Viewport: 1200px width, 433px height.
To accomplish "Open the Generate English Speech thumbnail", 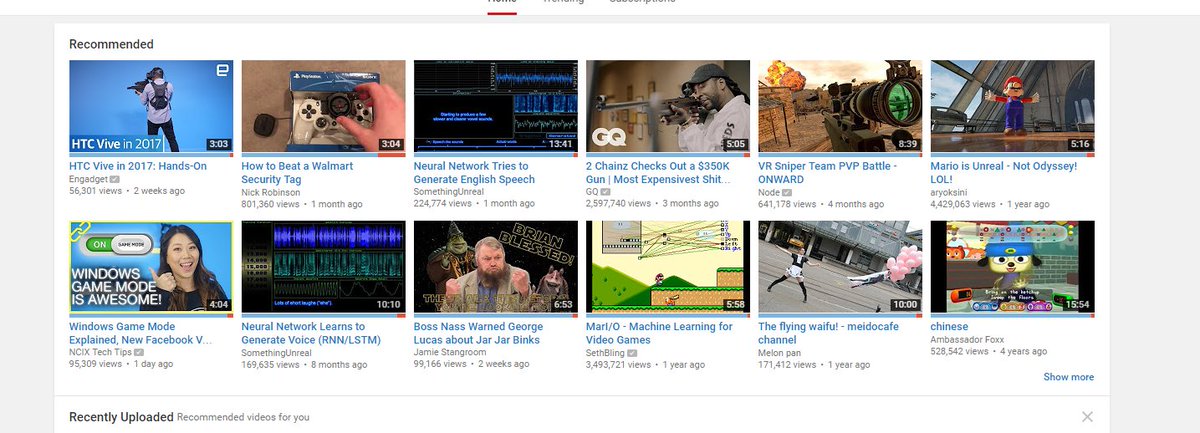I will [x=495, y=106].
